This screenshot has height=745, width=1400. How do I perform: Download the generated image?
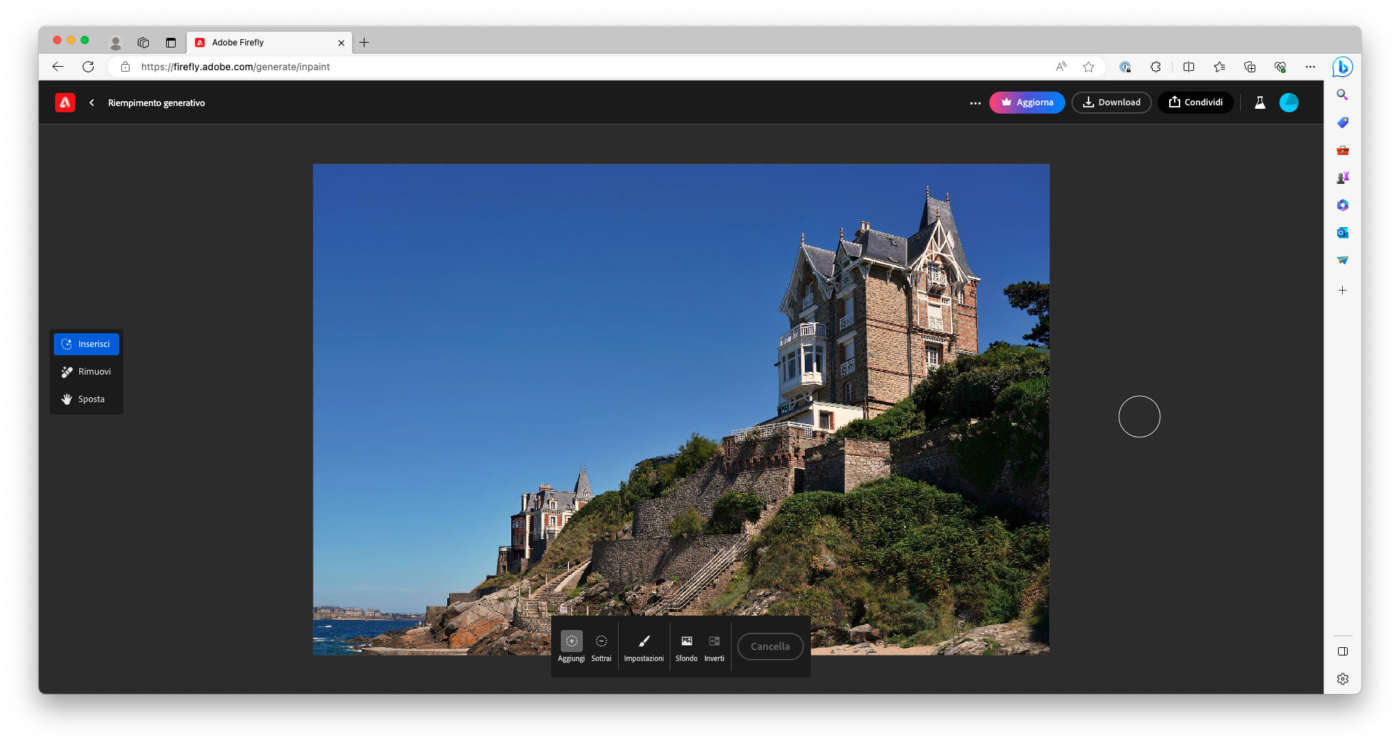(x=1112, y=102)
